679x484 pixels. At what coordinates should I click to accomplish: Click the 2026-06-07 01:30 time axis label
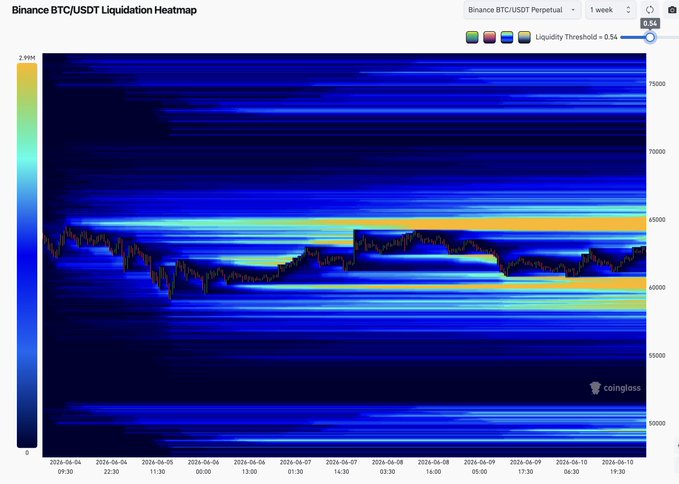[295, 467]
